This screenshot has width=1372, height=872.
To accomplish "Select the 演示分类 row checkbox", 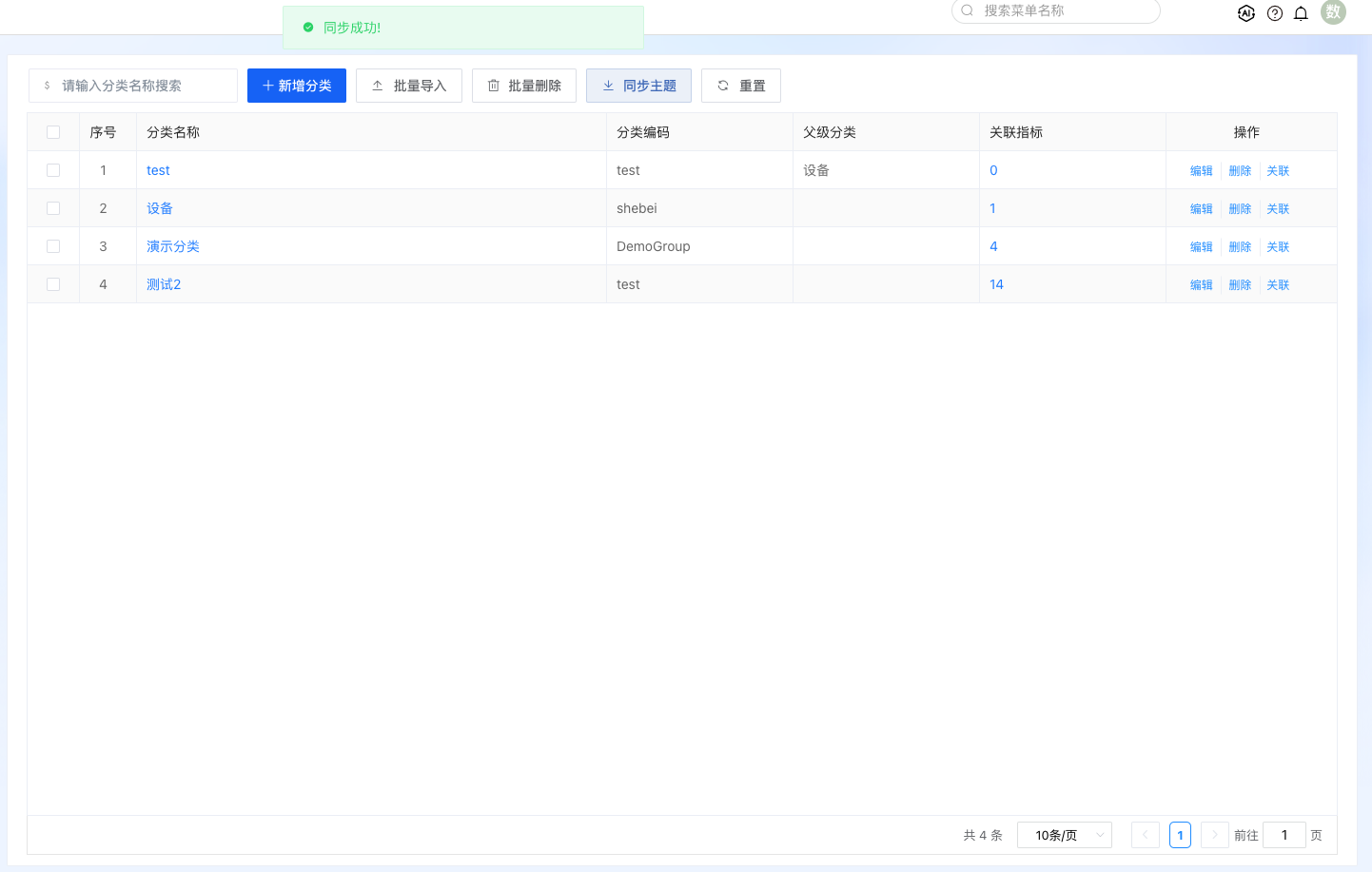I will (53, 246).
